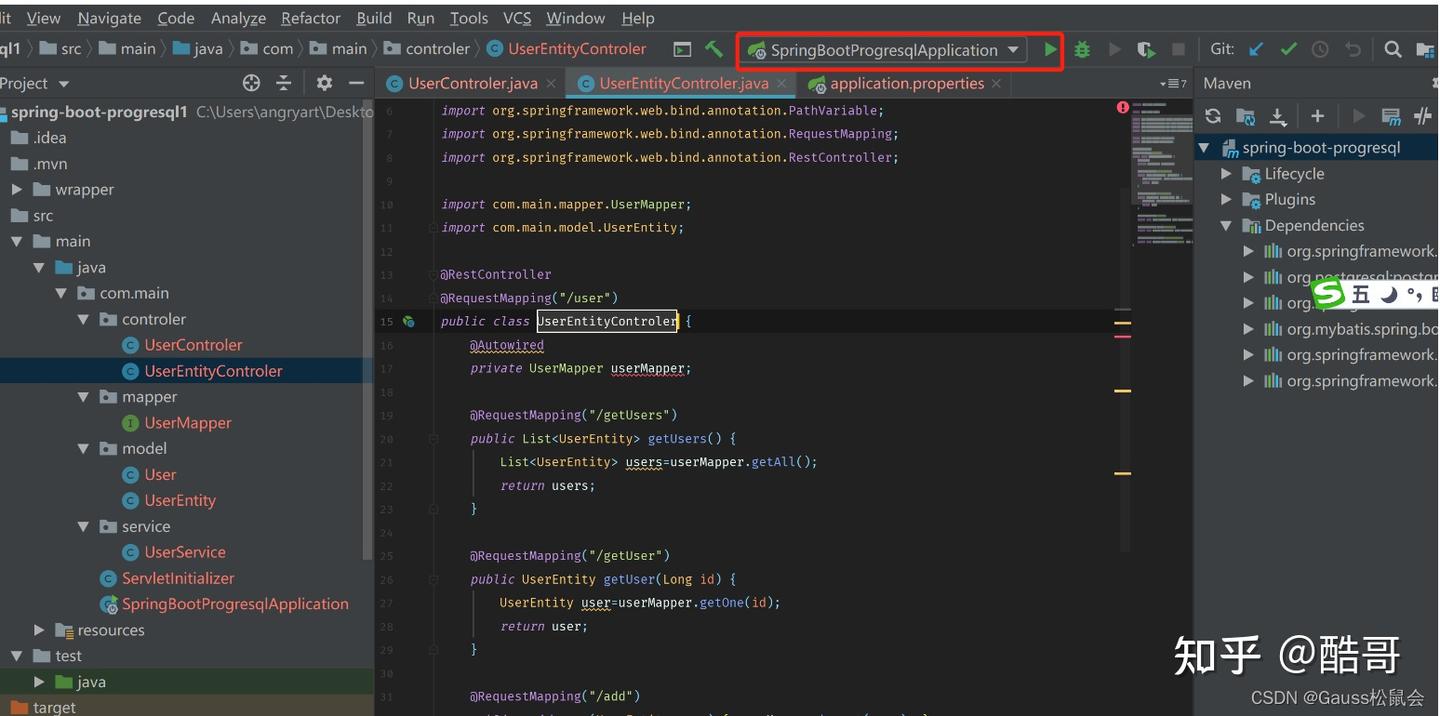Open Search Everywhere magnifier icon
Viewport: 1440px width, 716px height.
(1392, 49)
